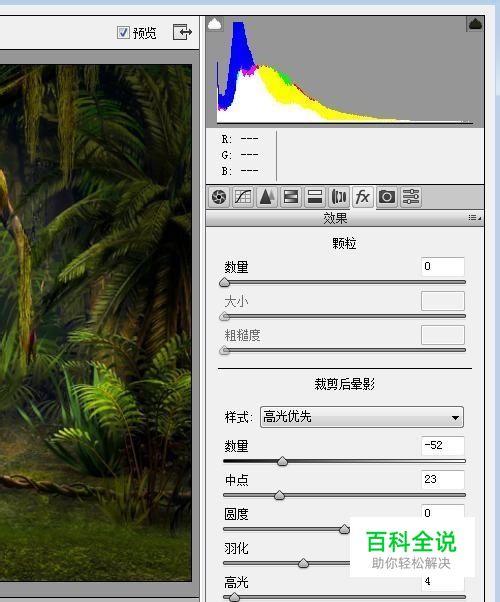This screenshot has height=602, width=500.
Task: Toggle highlight clipping warning in histogram
Action: click(475, 24)
